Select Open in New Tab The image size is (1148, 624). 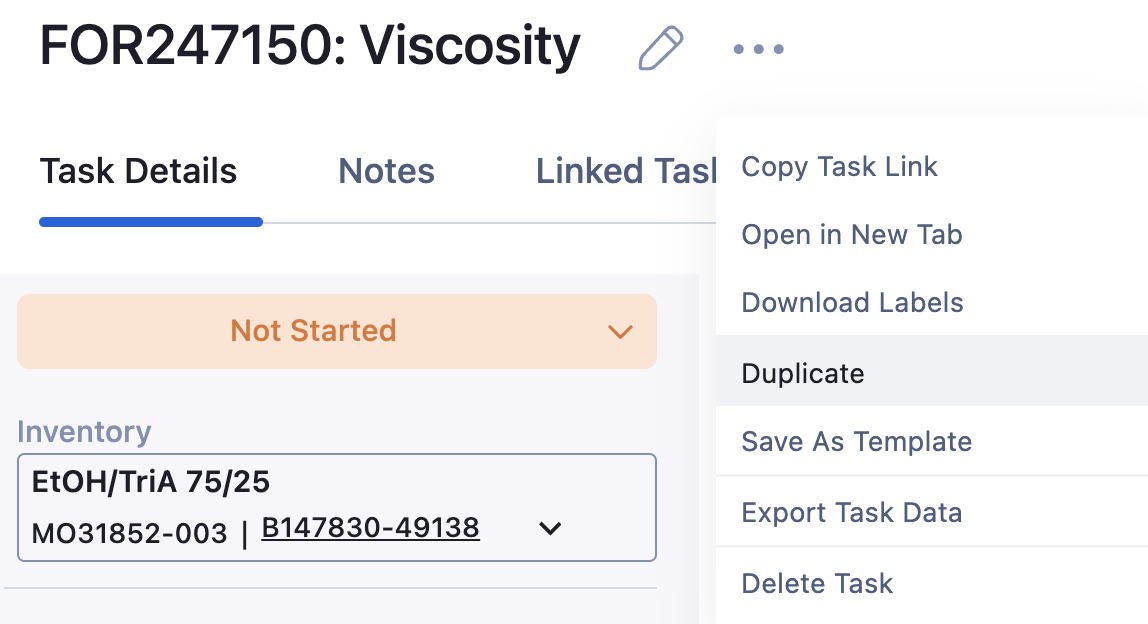click(x=851, y=235)
